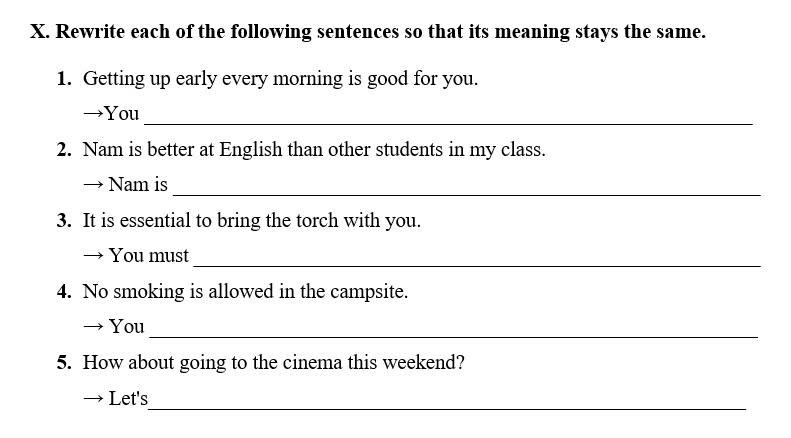Click the sentence about going to the cinema
This screenshot has width=791, height=438.
(273, 362)
